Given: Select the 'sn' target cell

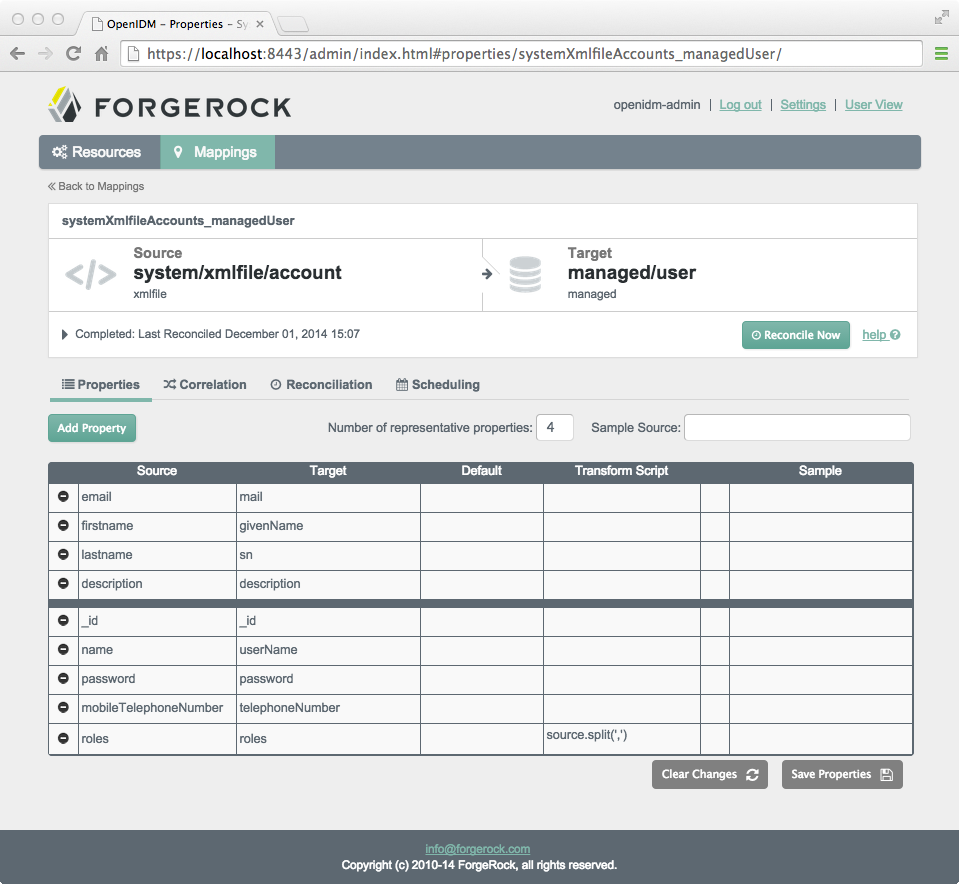Looking at the screenshot, I should tap(328, 555).
